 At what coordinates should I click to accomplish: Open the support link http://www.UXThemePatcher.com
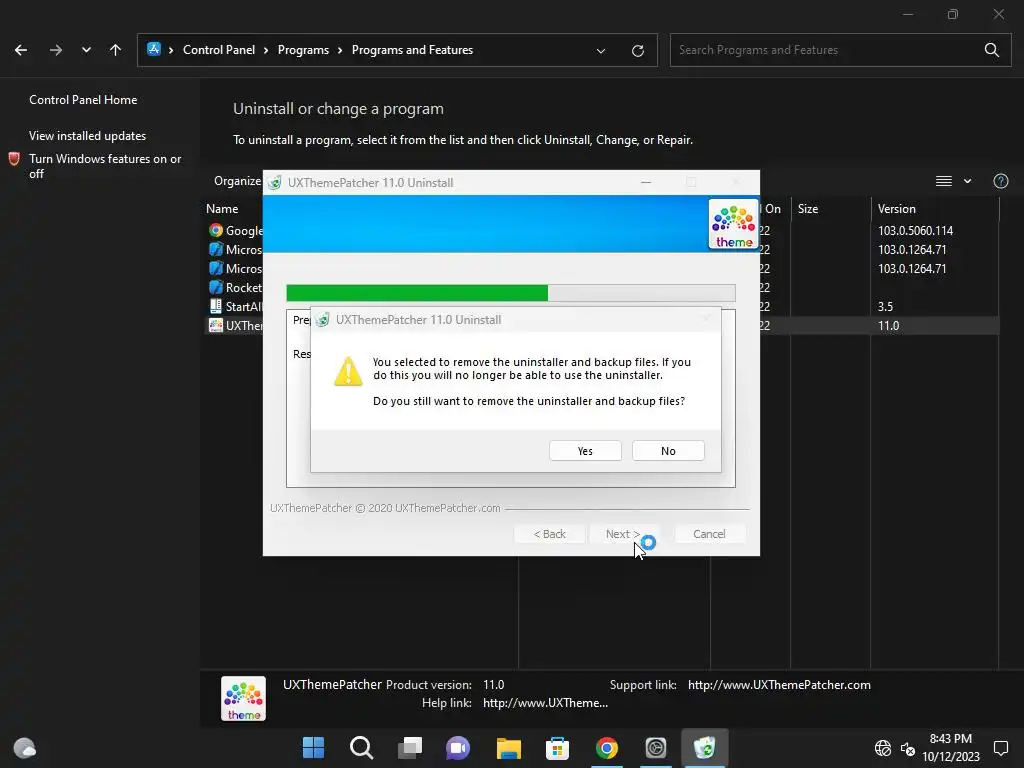click(779, 684)
